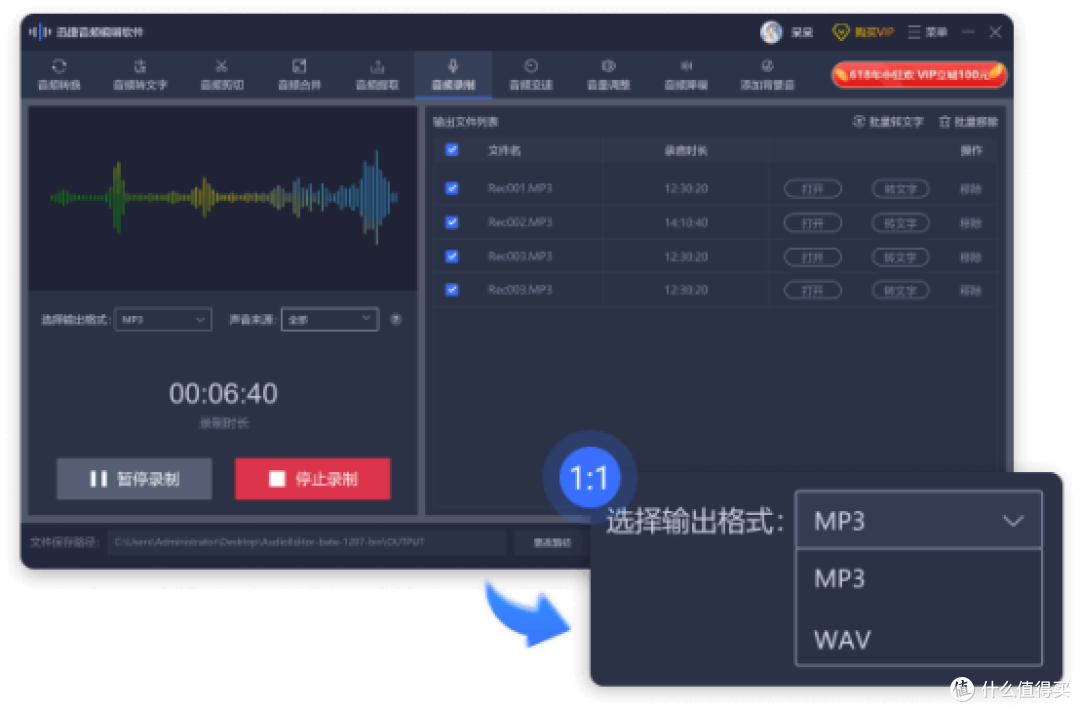Uncheck the Rec002.MP3 checkbox

coord(452,222)
